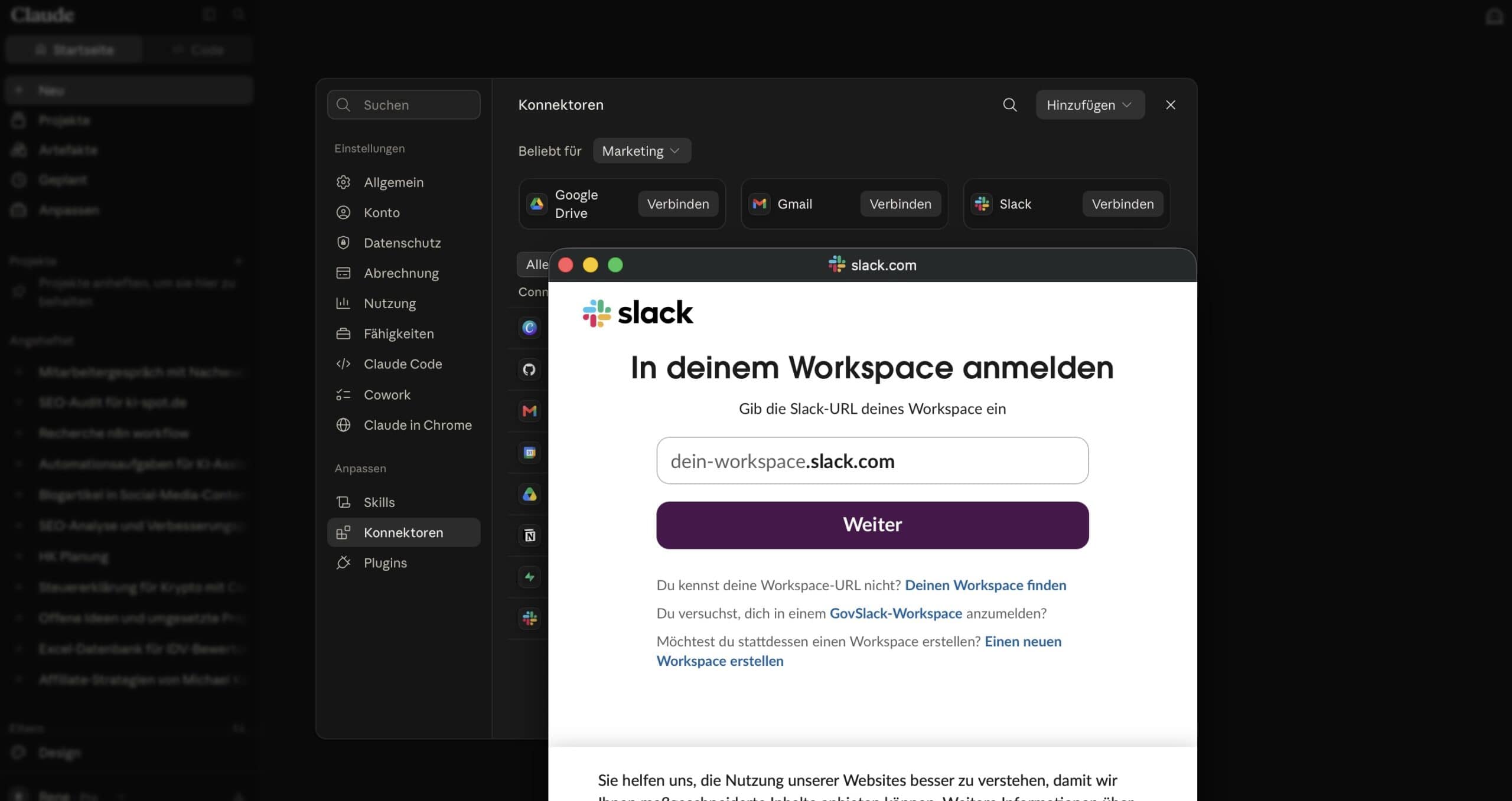Click the Canva connector icon in list
Image resolution: width=1512 pixels, height=801 pixels.
coord(530,328)
